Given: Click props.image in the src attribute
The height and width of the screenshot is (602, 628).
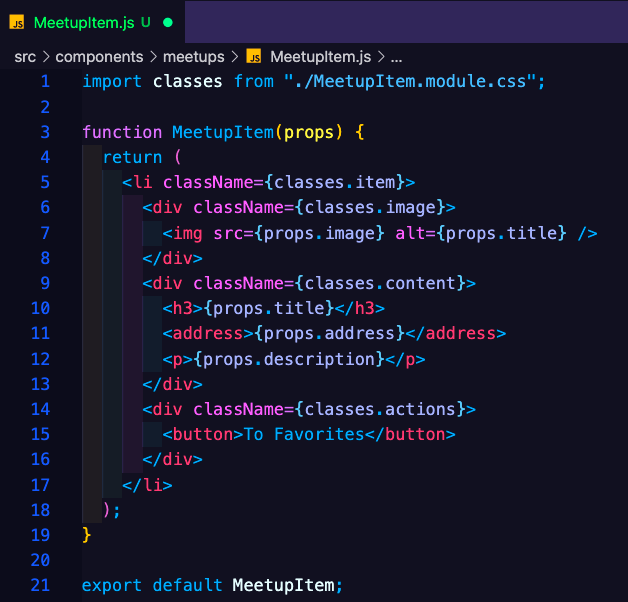Looking at the screenshot, I should pos(319,234).
